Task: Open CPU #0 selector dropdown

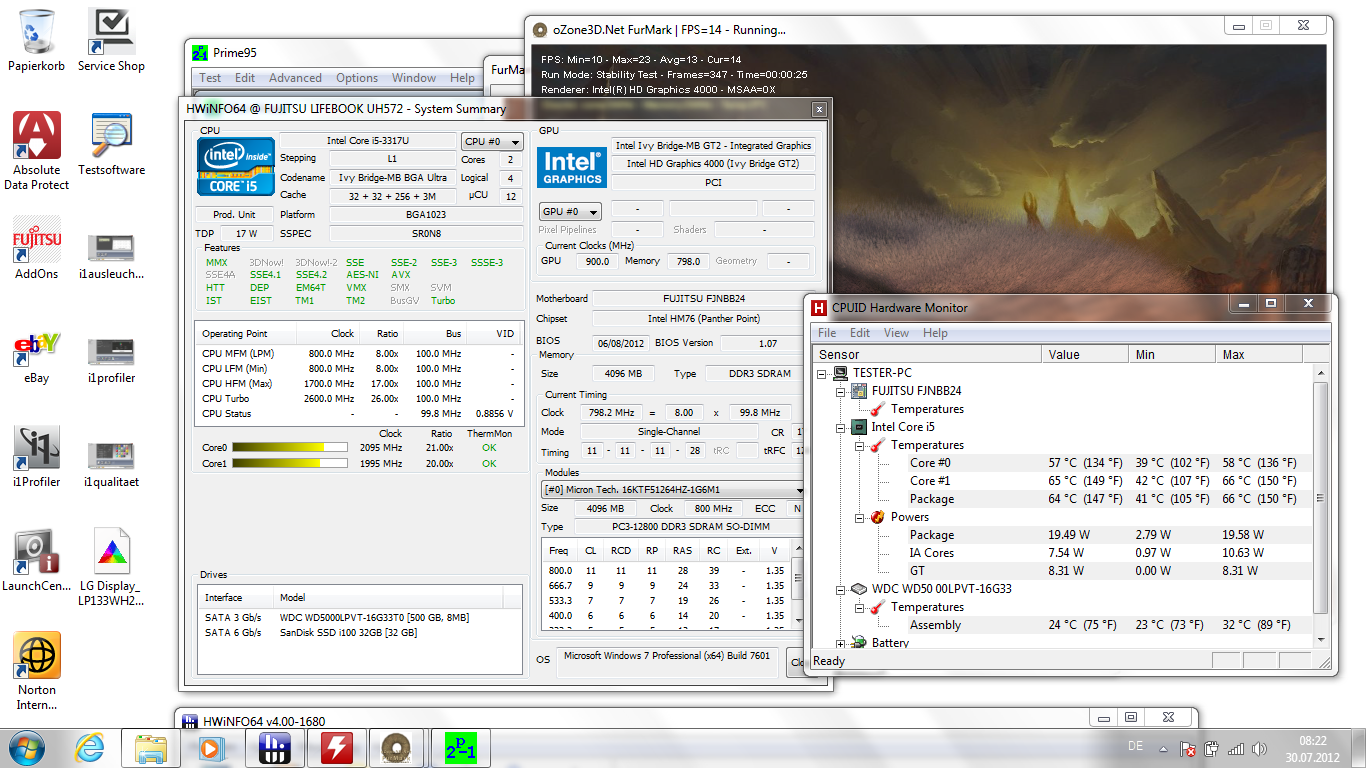Action: click(x=492, y=142)
